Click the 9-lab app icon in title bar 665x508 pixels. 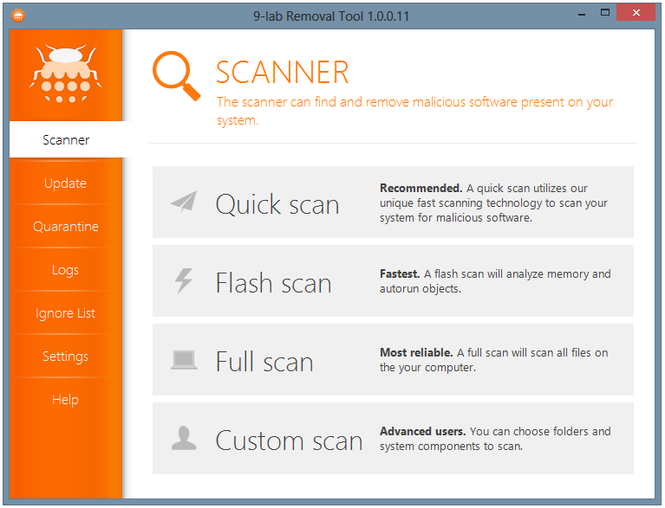pyautogui.click(x=18, y=16)
